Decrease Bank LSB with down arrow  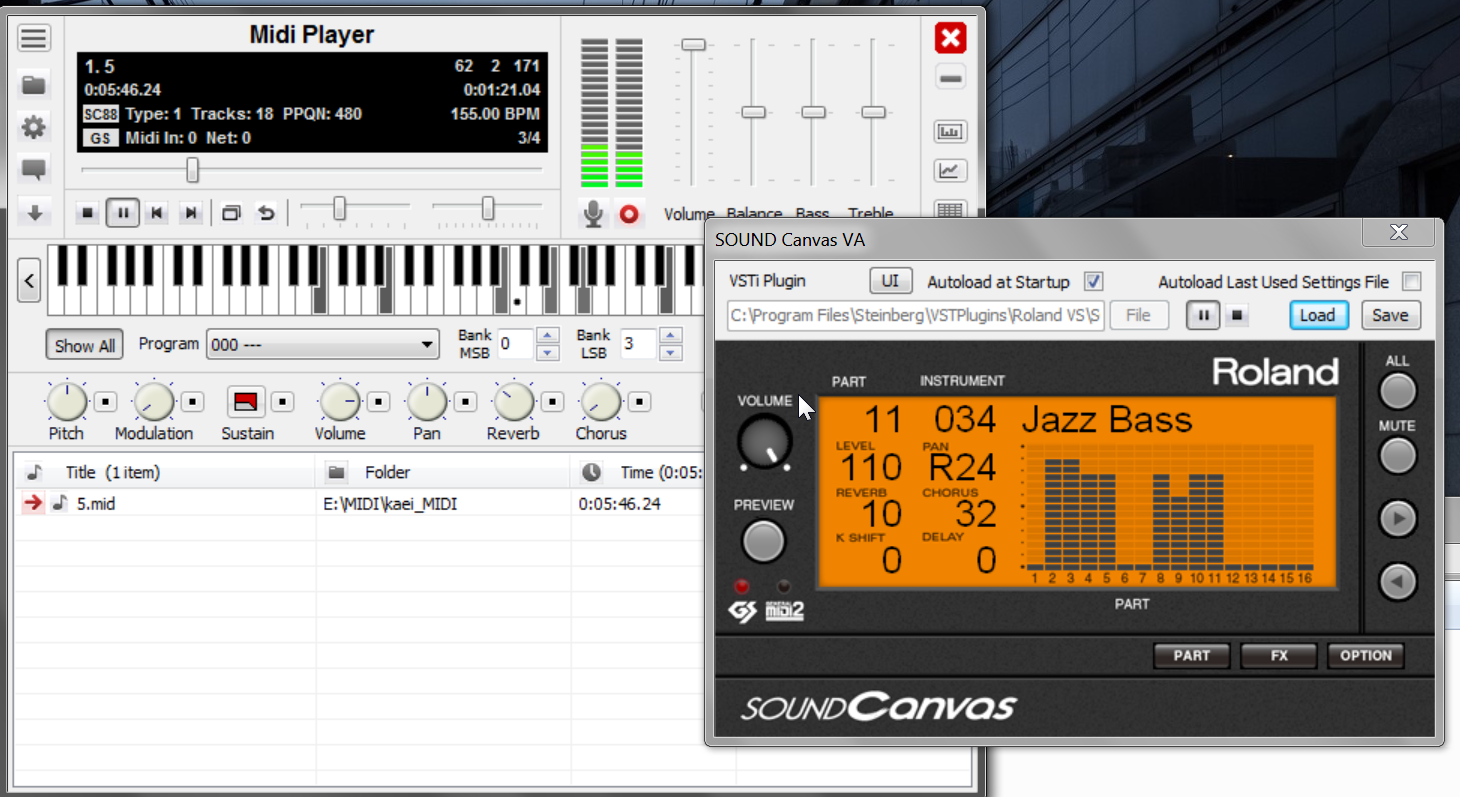[671, 353]
